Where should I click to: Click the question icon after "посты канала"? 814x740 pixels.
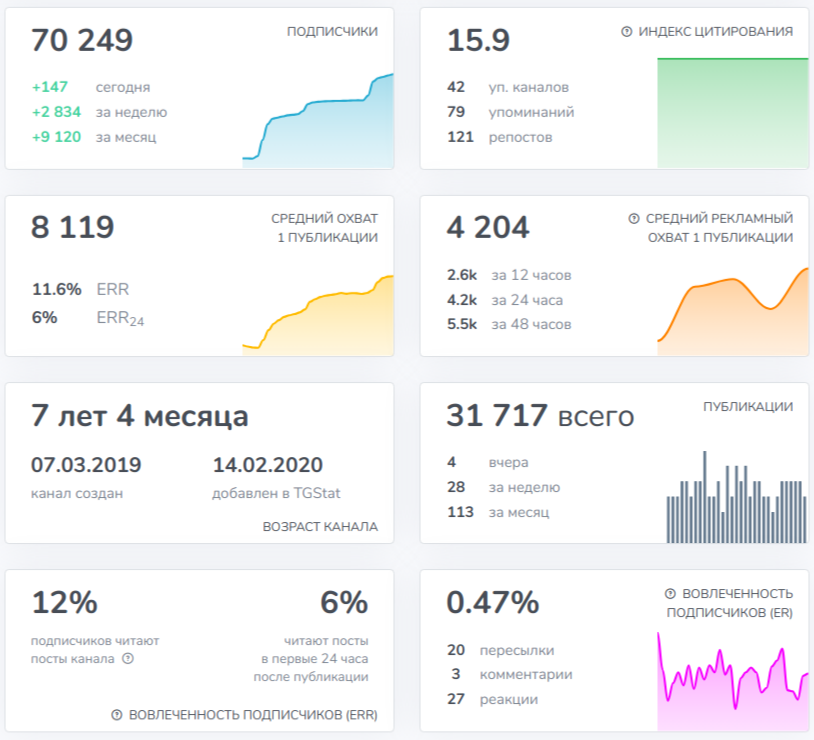pos(128,658)
